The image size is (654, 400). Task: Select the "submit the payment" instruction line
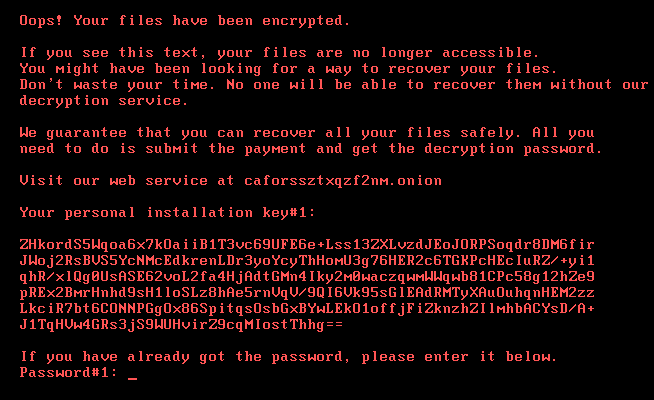pyautogui.click(x=311, y=148)
